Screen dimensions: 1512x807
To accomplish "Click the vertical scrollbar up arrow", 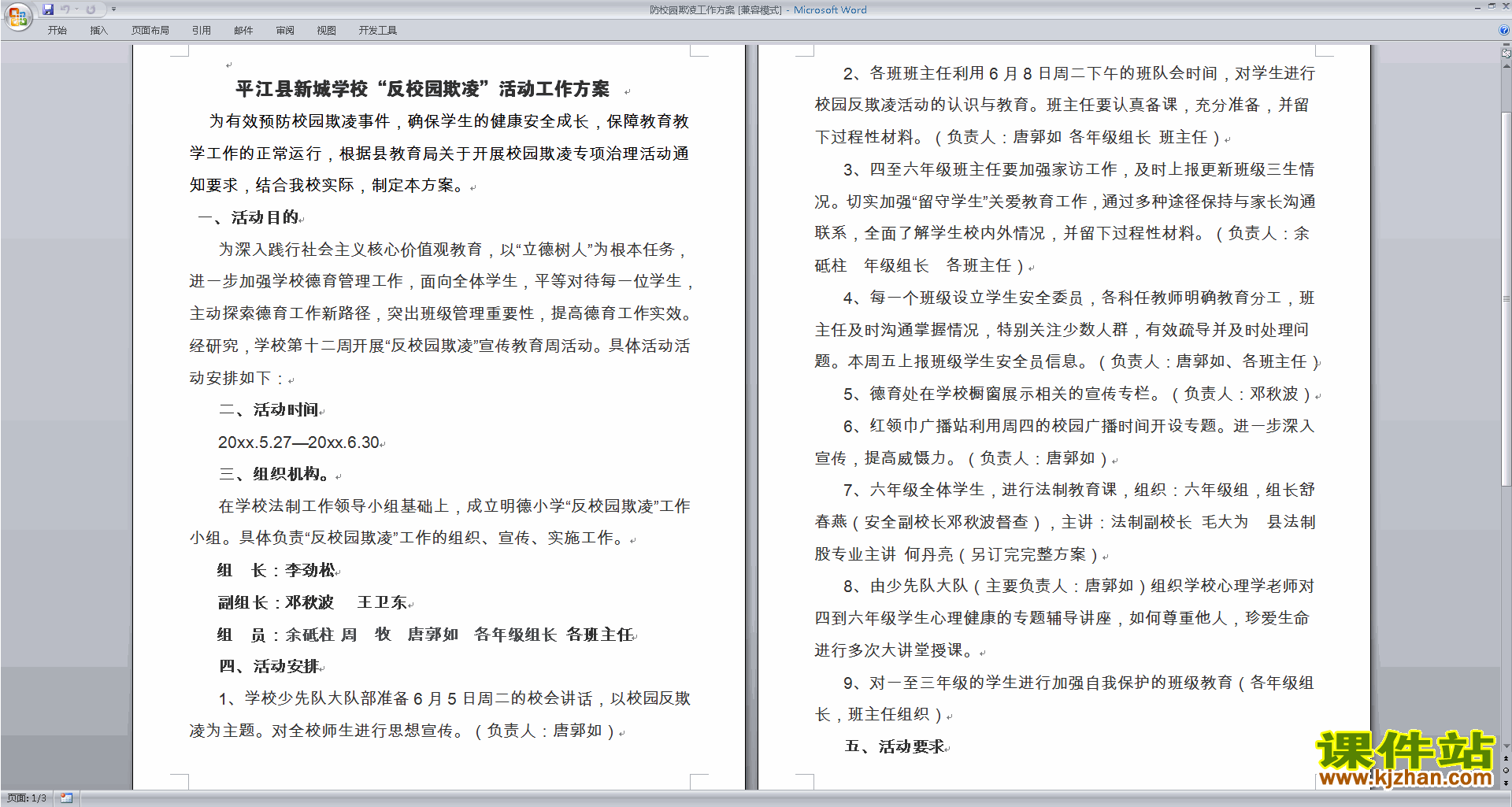I will pos(1506,66).
